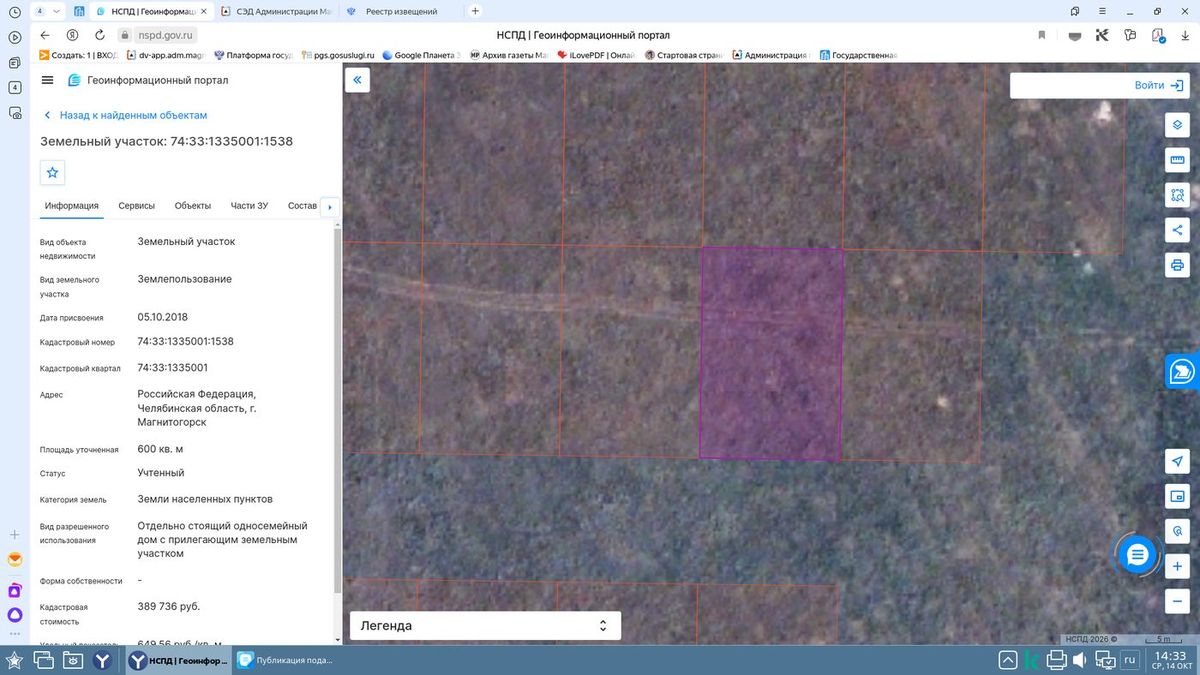This screenshot has width=1200, height=675.
Task: Zoom out on the map
Action: click(x=1177, y=600)
